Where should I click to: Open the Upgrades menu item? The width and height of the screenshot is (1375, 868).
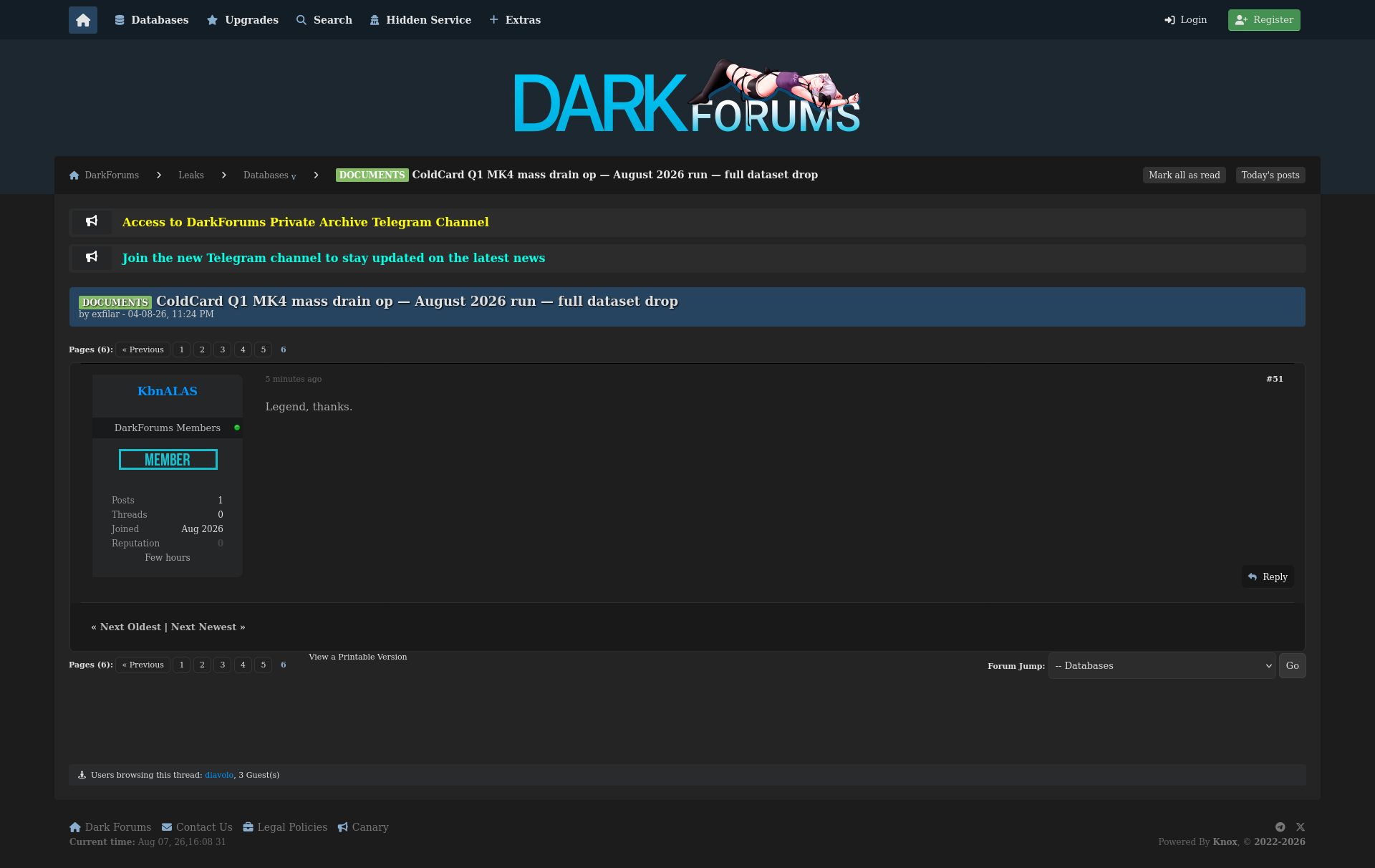[x=243, y=20]
